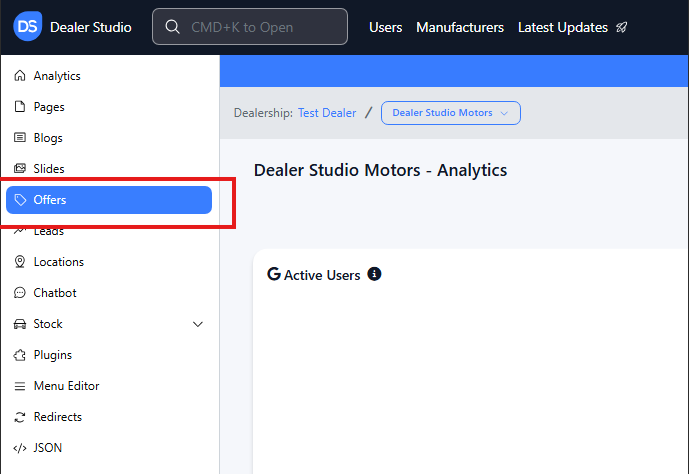Click the Analytics home icon in sidebar

click(x=19, y=76)
